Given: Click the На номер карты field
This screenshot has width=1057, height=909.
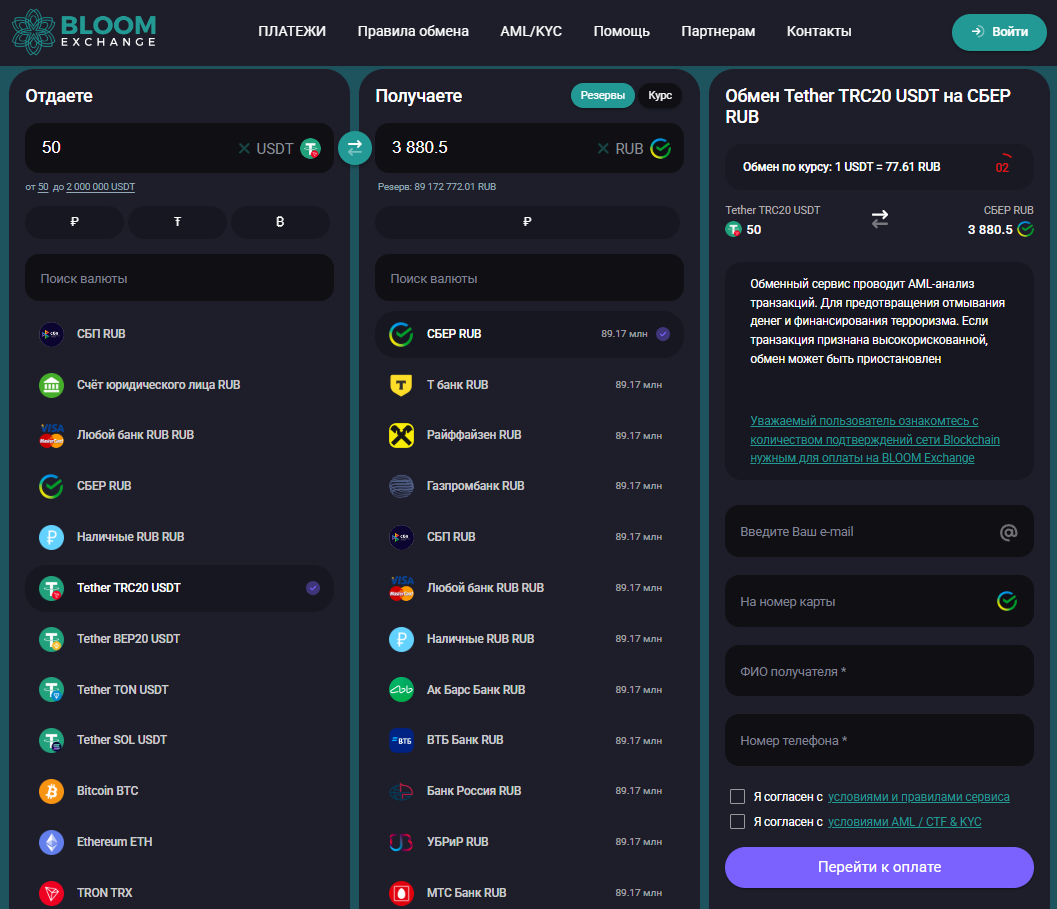Looking at the screenshot, I should tap(879, 602).
